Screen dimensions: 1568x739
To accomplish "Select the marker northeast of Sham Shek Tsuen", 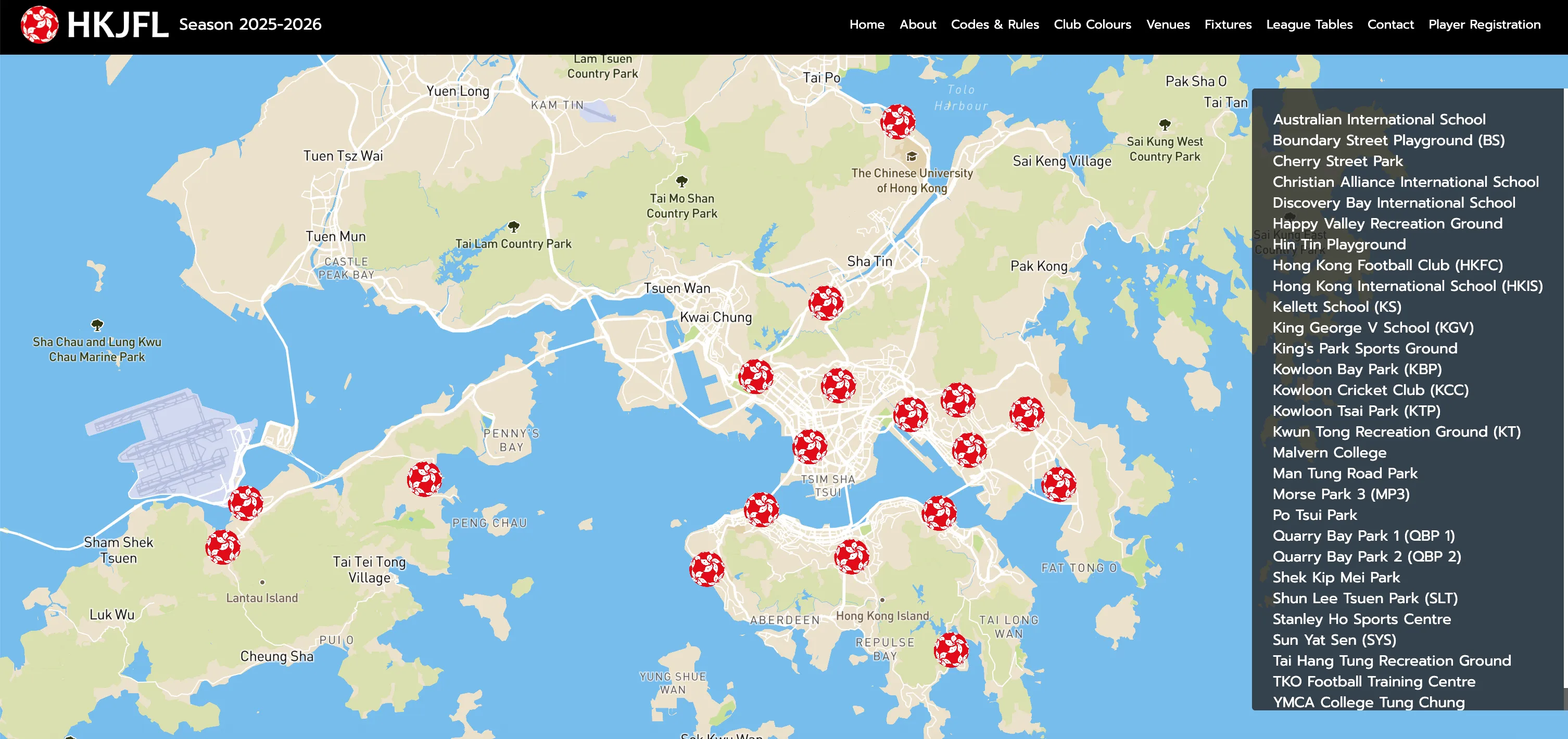I will (x=223, y=546).
